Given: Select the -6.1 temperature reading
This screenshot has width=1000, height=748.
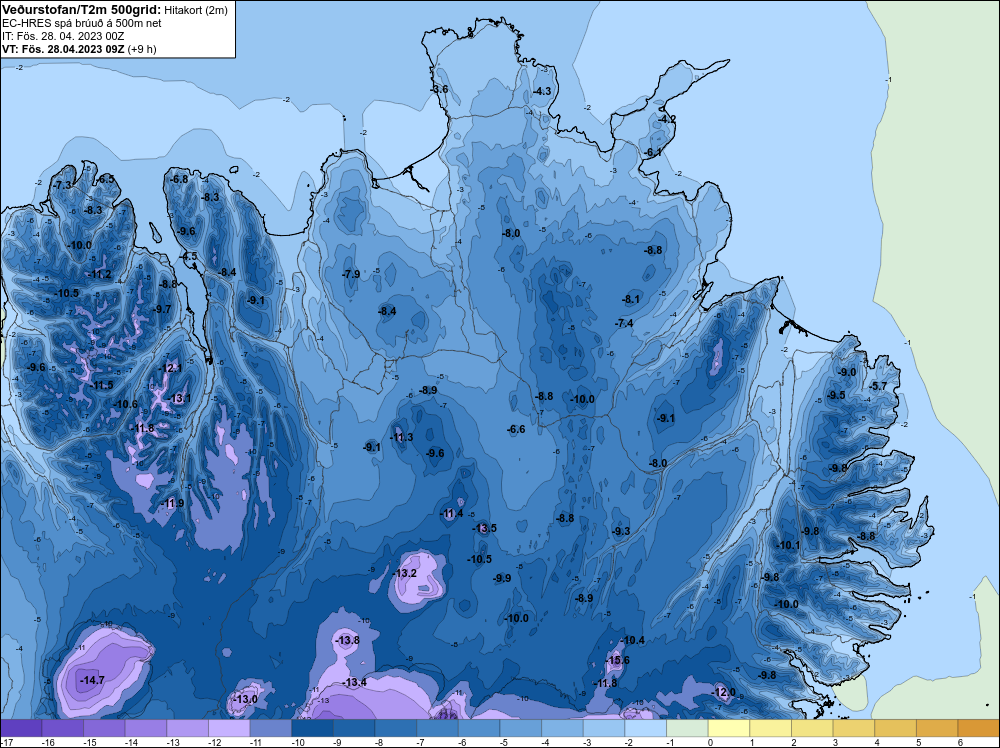Looking at the screenshot, I should point(652,152).
